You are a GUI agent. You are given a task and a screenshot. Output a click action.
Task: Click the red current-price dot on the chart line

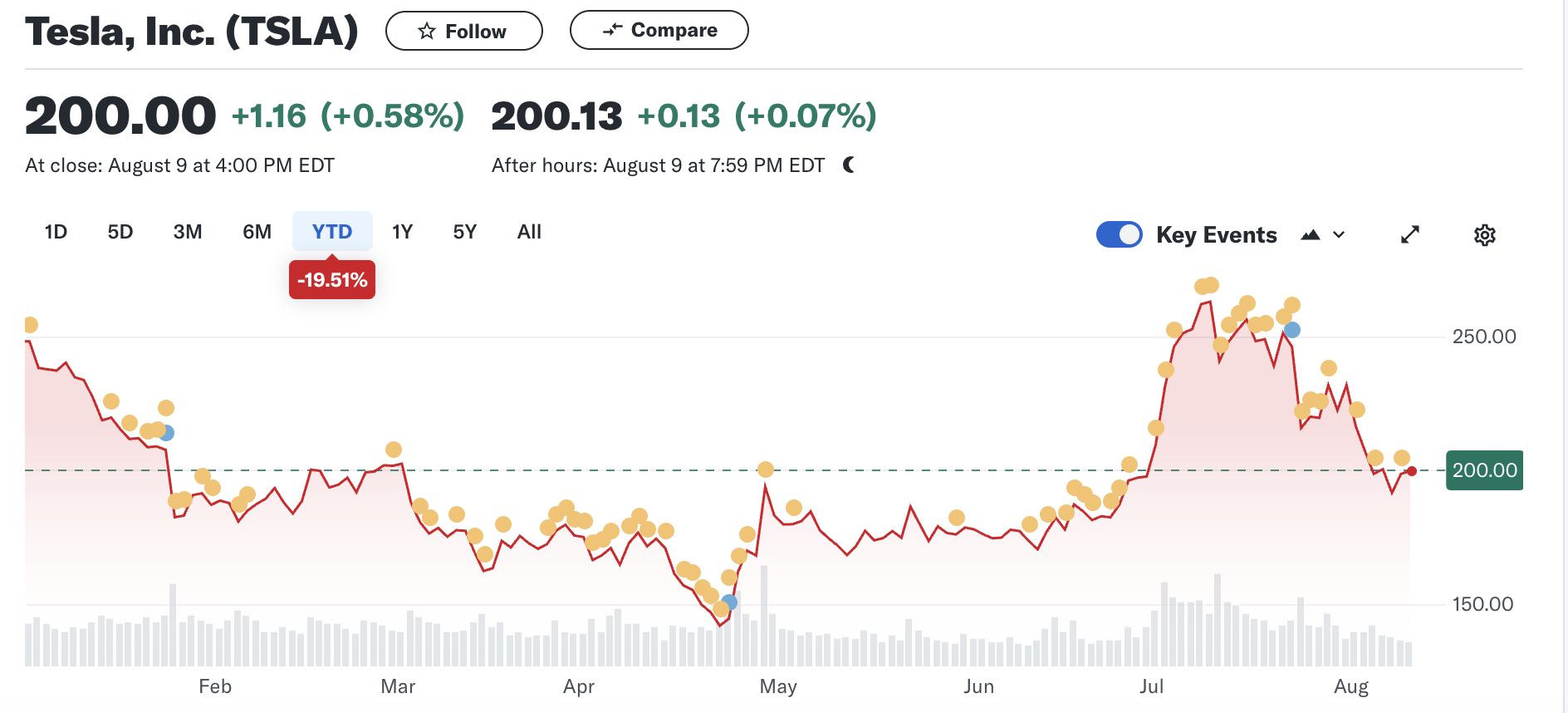click(x=1411, y=471)
